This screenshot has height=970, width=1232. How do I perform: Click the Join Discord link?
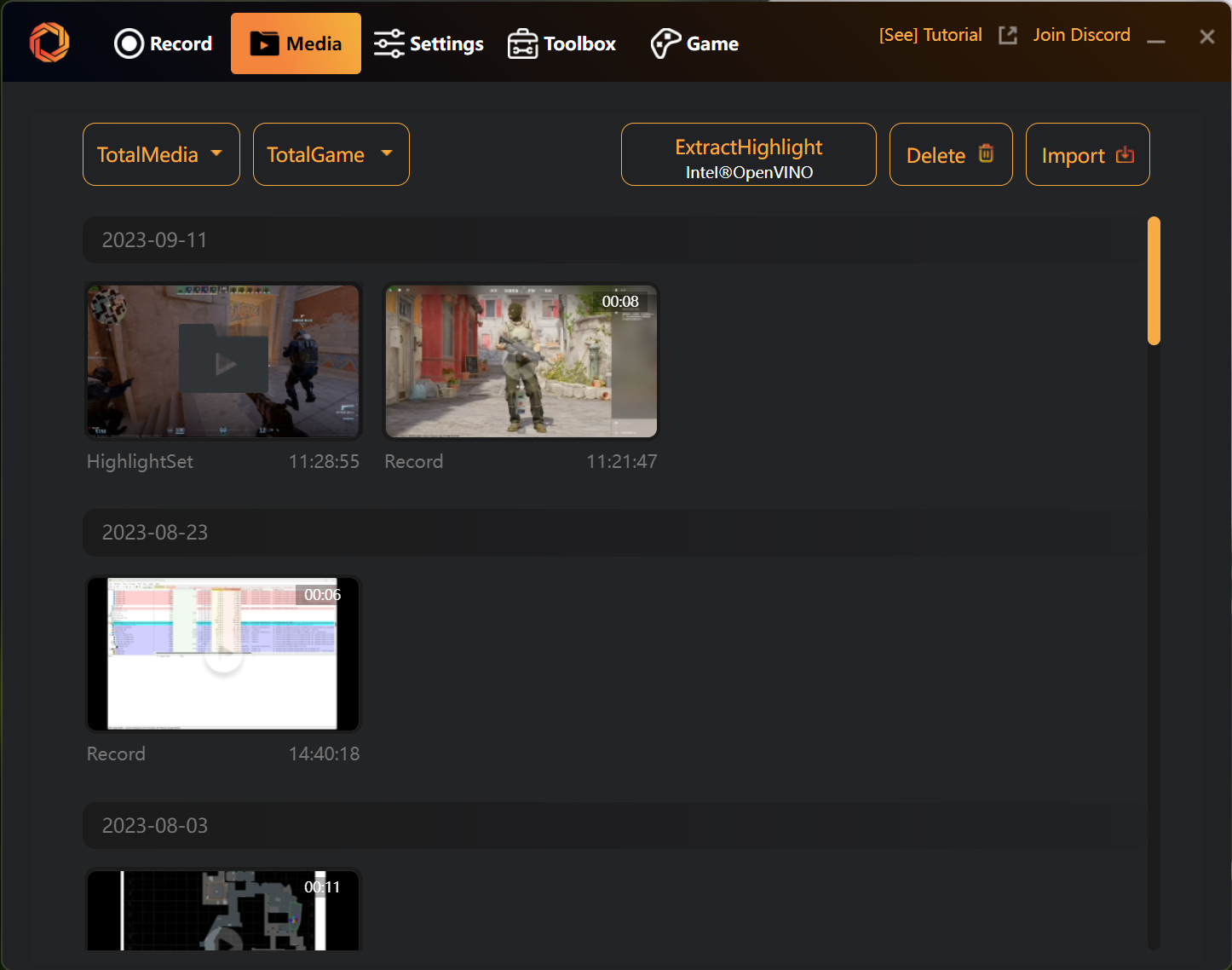(x=1081, y=35)
